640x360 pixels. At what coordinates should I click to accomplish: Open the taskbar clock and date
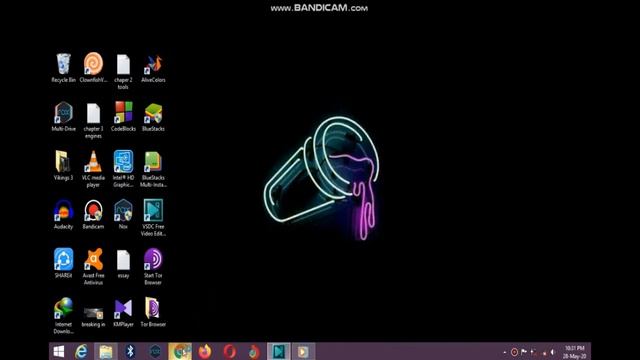click(575, 352)
